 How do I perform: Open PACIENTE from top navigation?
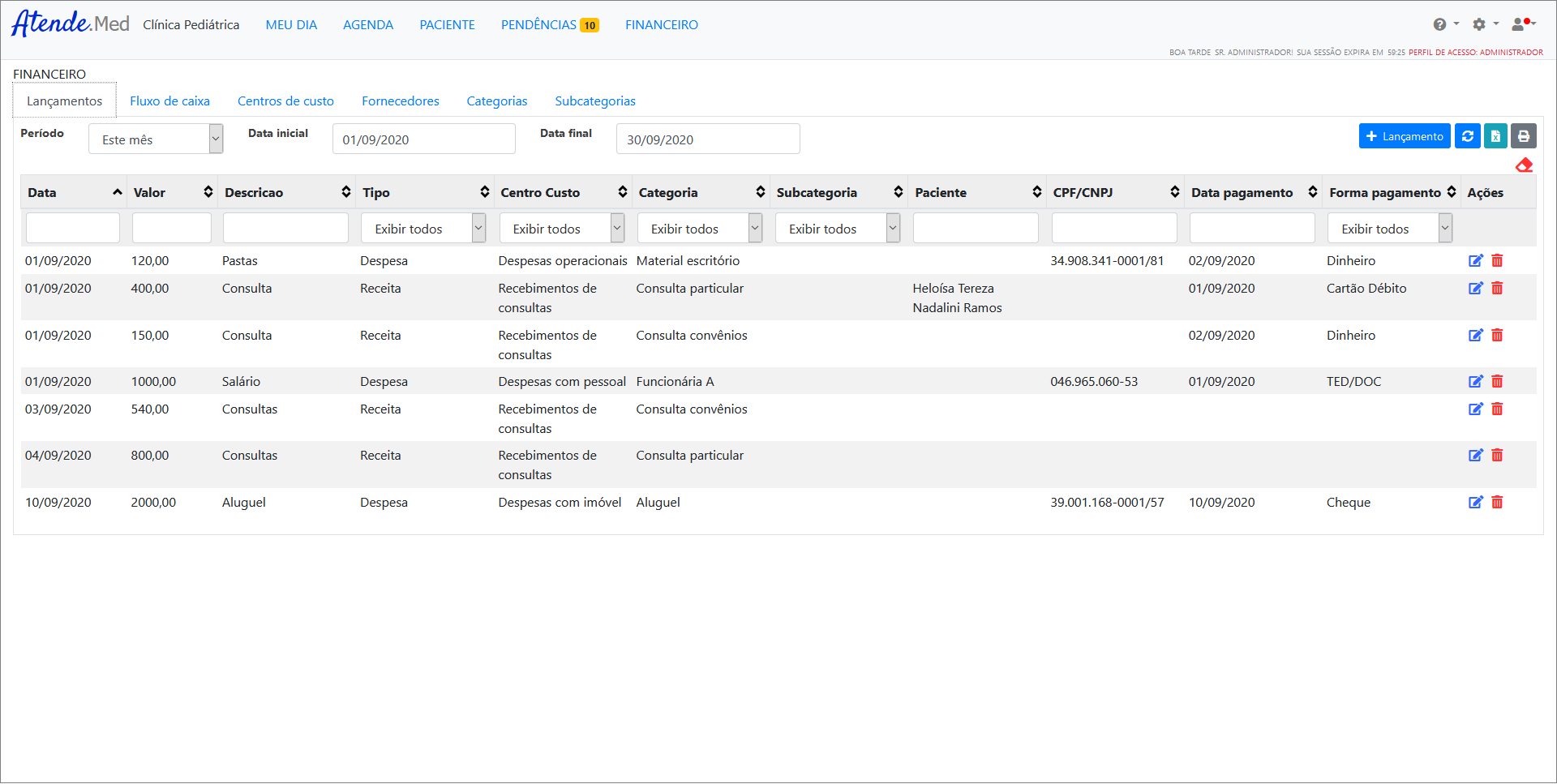coord(448,25)
